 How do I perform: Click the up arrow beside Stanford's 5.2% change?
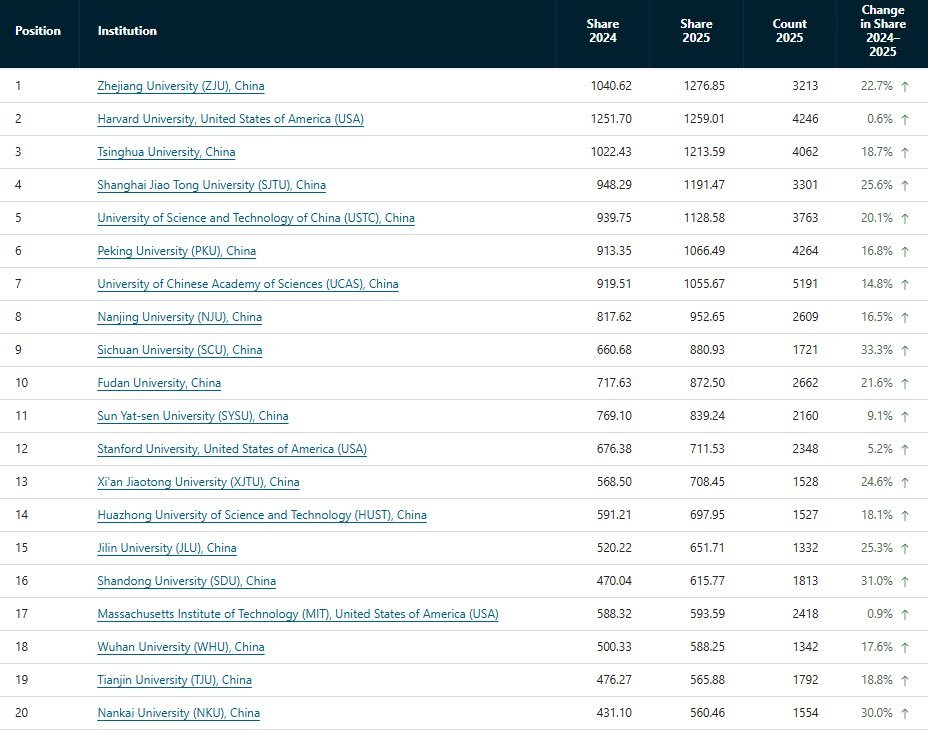pyautogui.click(x=904, y=449)
